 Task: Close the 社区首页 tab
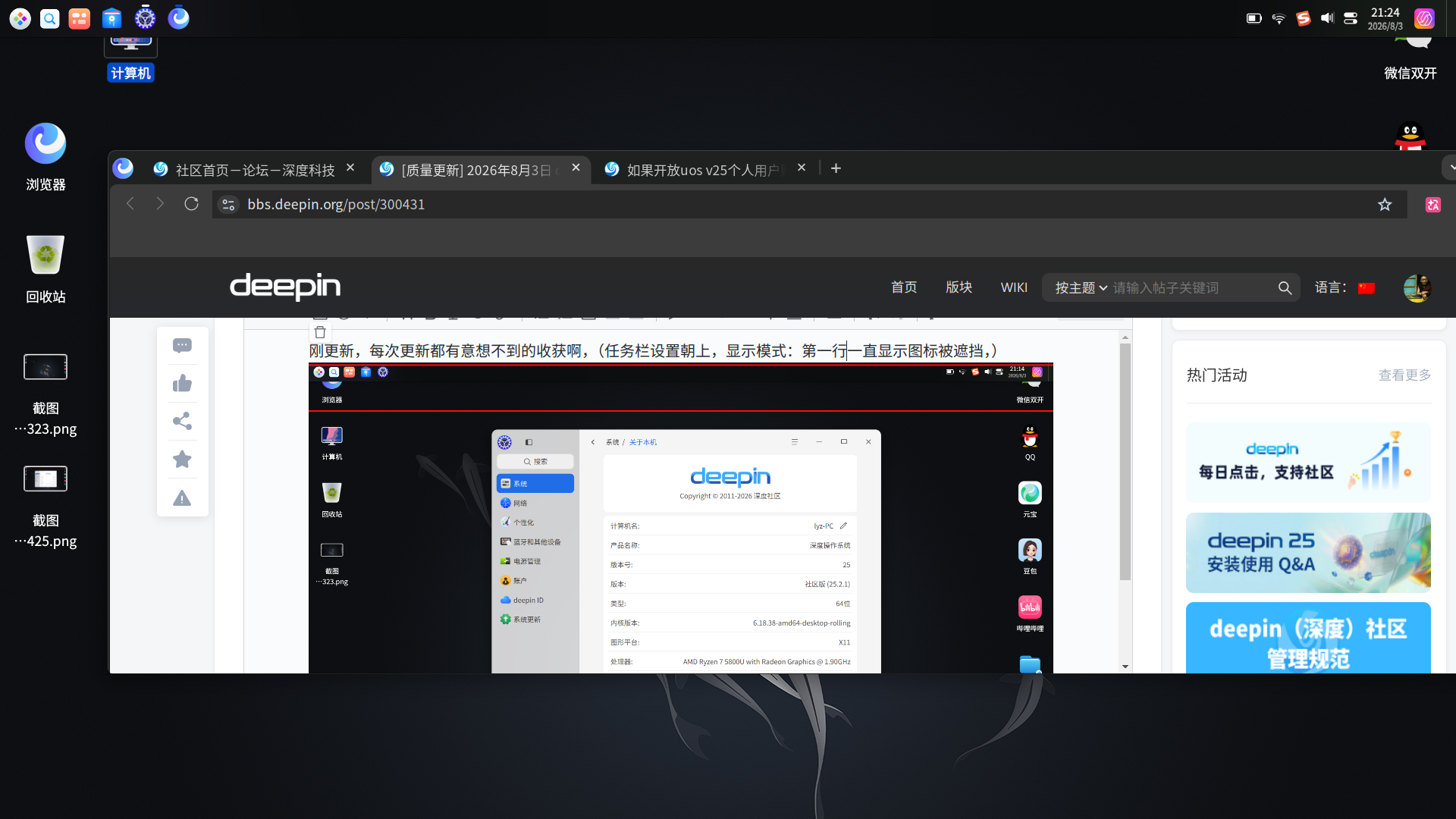pos(350,168)
